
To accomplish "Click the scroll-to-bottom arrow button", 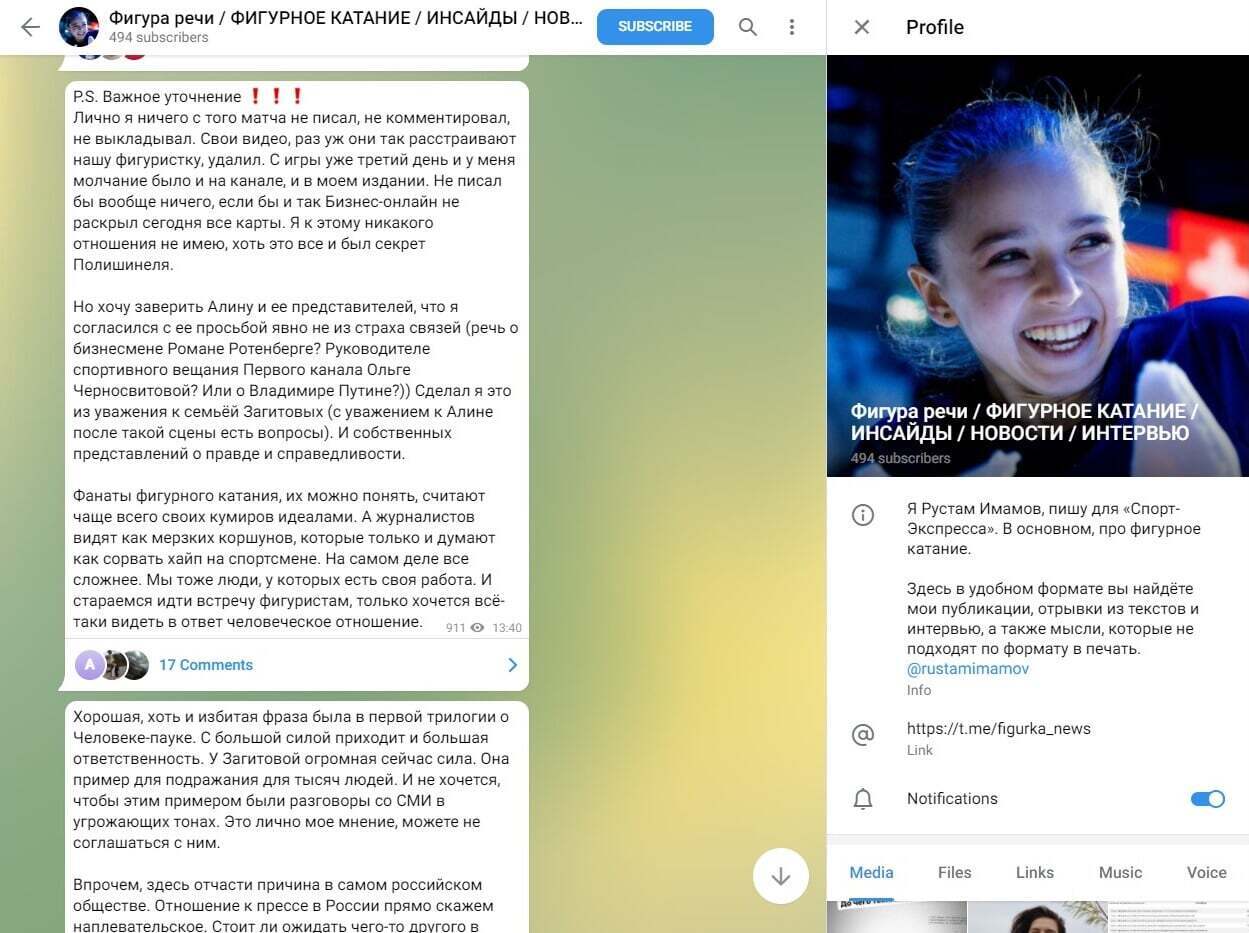I will (780, 876).
